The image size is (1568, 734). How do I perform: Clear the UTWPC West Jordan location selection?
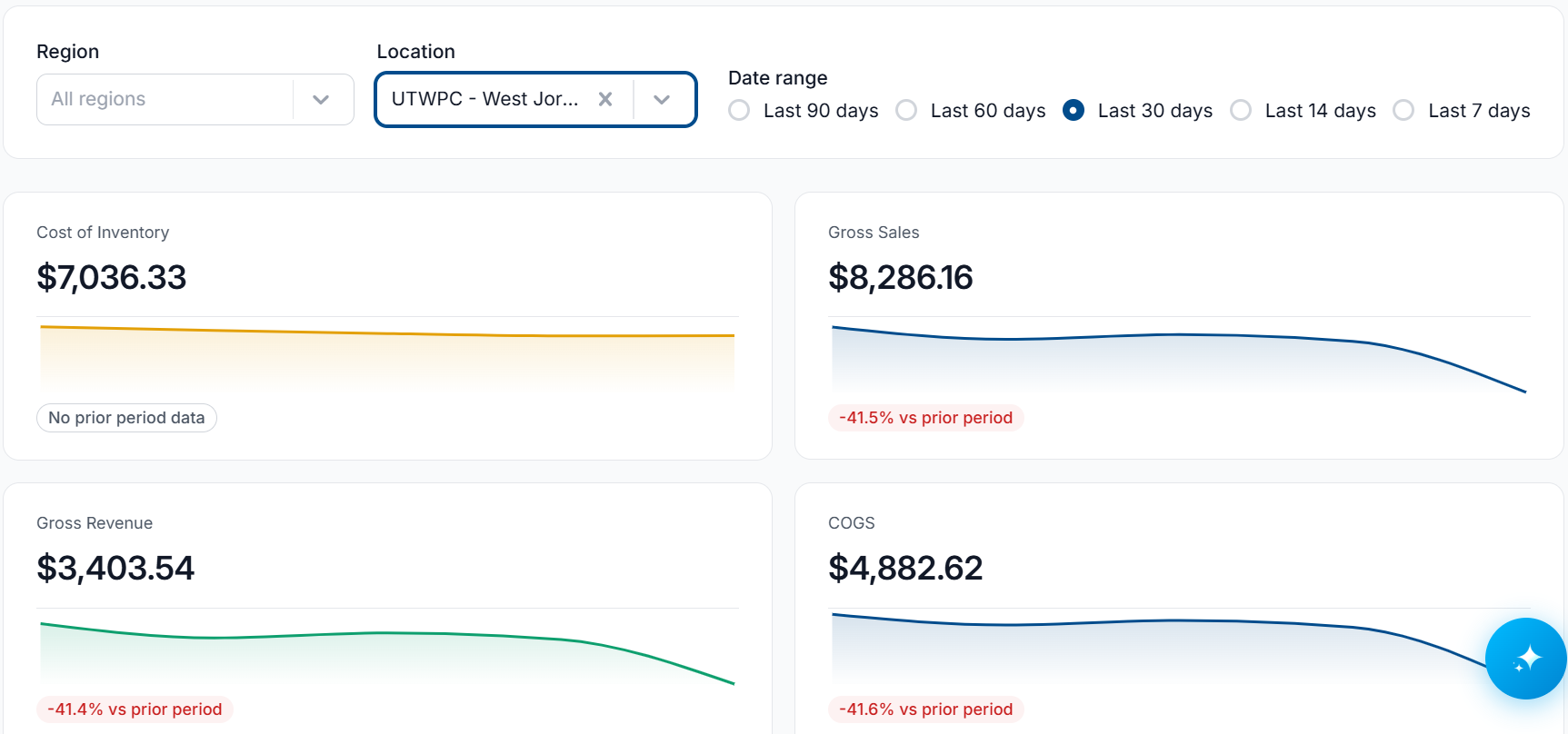[605, 99]
